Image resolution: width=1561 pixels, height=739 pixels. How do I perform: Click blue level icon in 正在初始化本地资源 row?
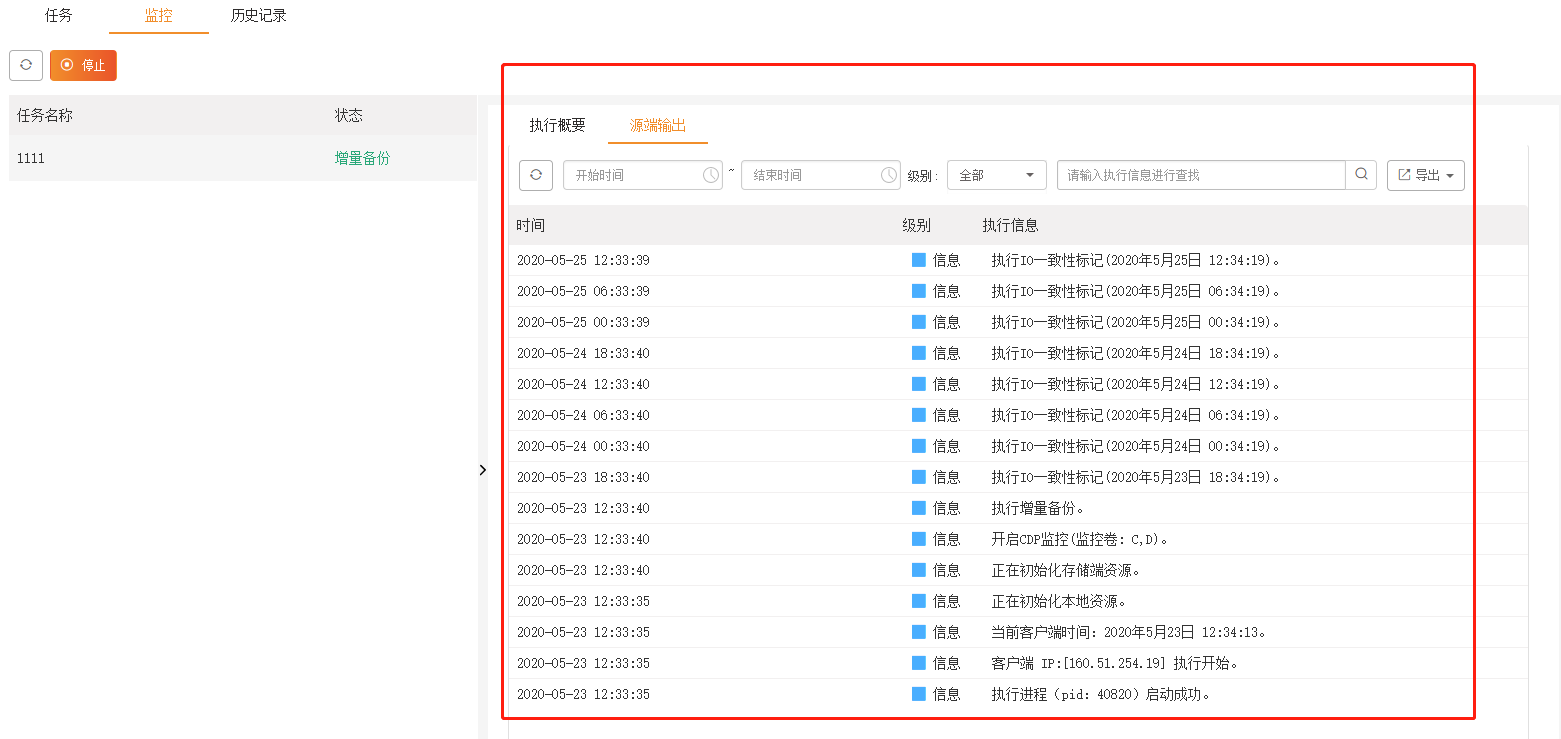918,601
